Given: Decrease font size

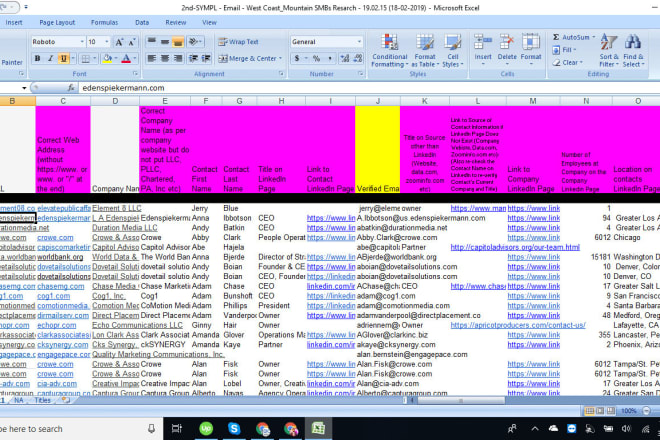Looking at the screenshot, I should pyautogui.click(x=132, y=42).
